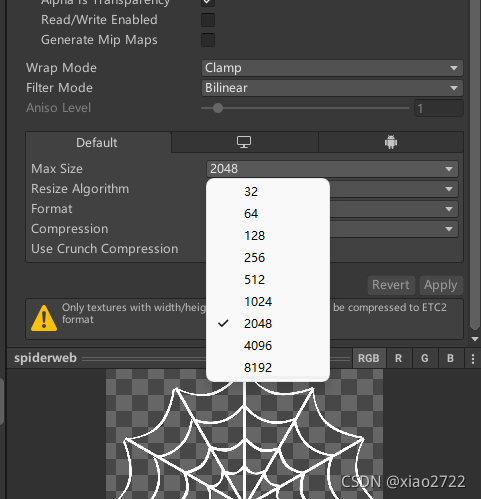Click the Use Crunch Compression label
This screenshot has height=499, width=481.
105,249
